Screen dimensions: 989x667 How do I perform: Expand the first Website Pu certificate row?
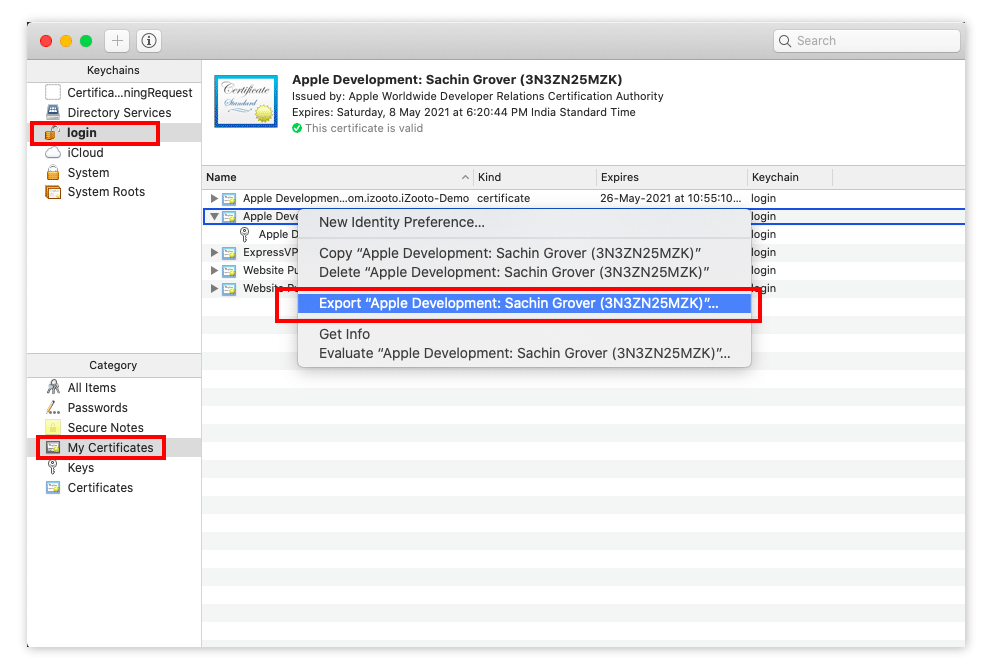pos(214,271)
